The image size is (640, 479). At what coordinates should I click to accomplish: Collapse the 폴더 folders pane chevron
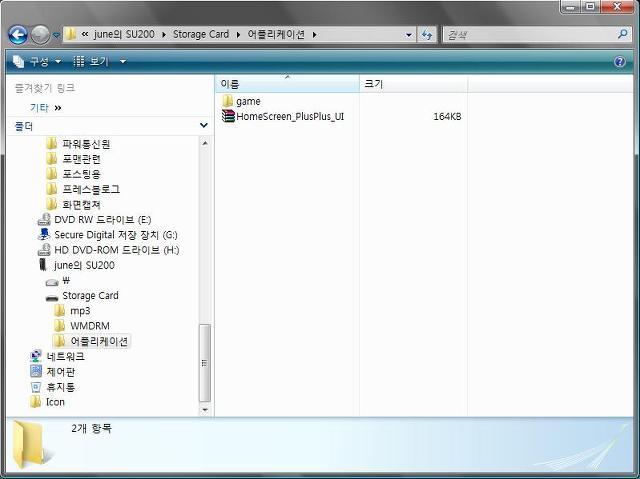pyautogui.click(x=204, y=125)
